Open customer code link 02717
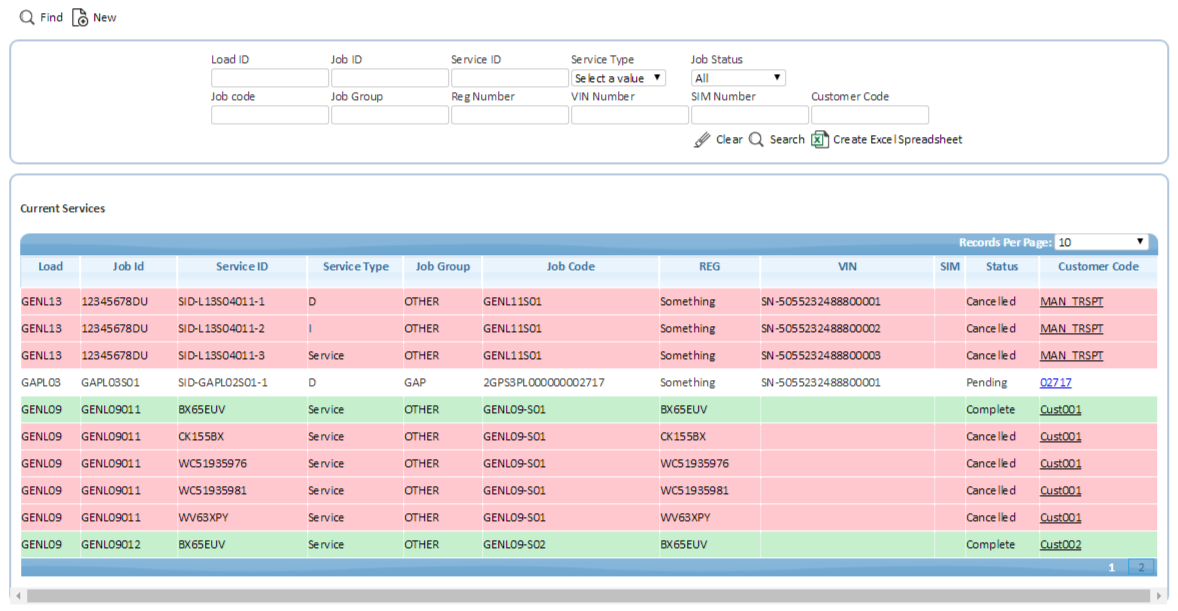 (1056, 383)
